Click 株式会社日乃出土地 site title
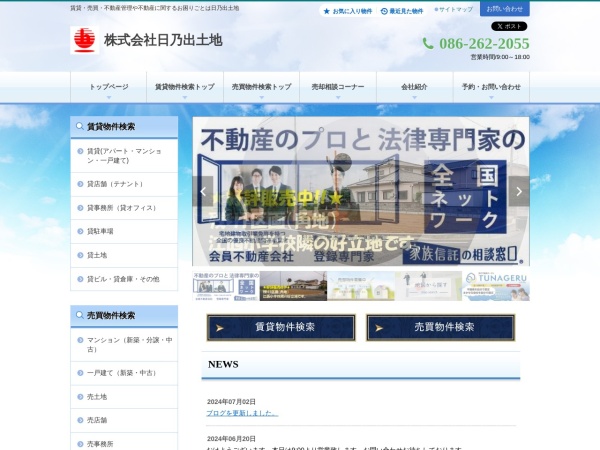 click(163, 40)
